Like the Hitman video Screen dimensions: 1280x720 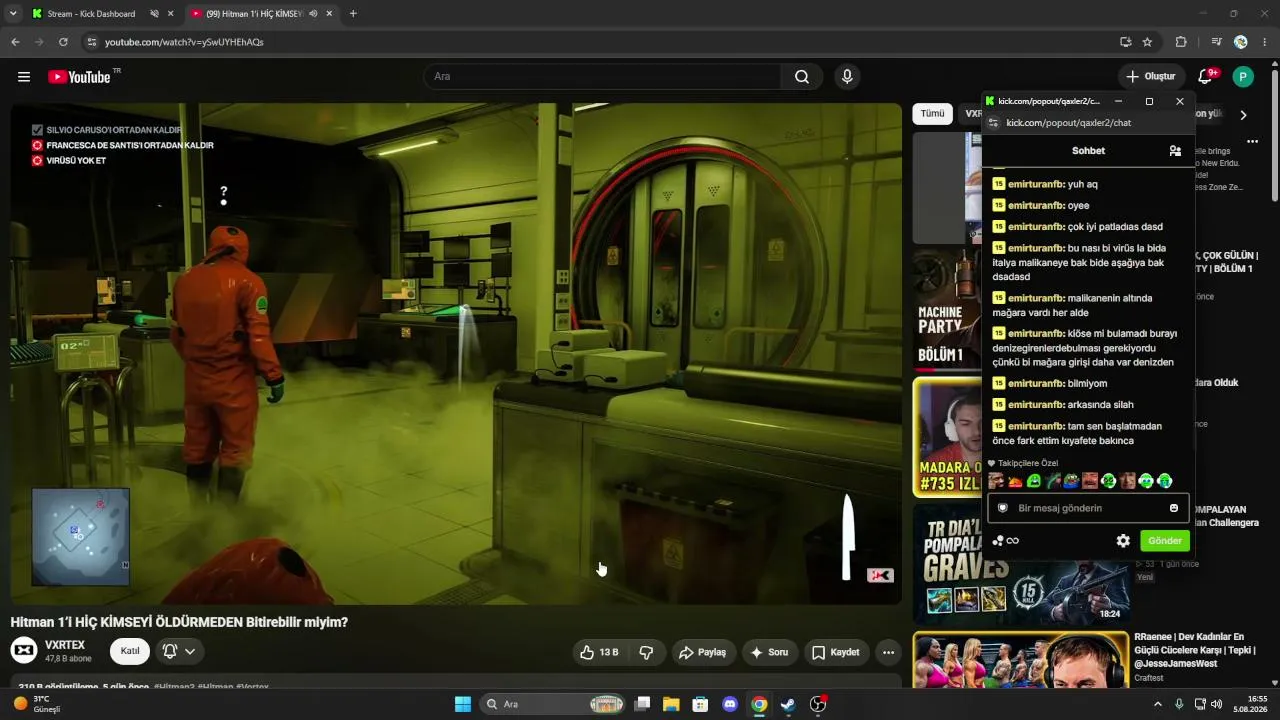[599, 652]
